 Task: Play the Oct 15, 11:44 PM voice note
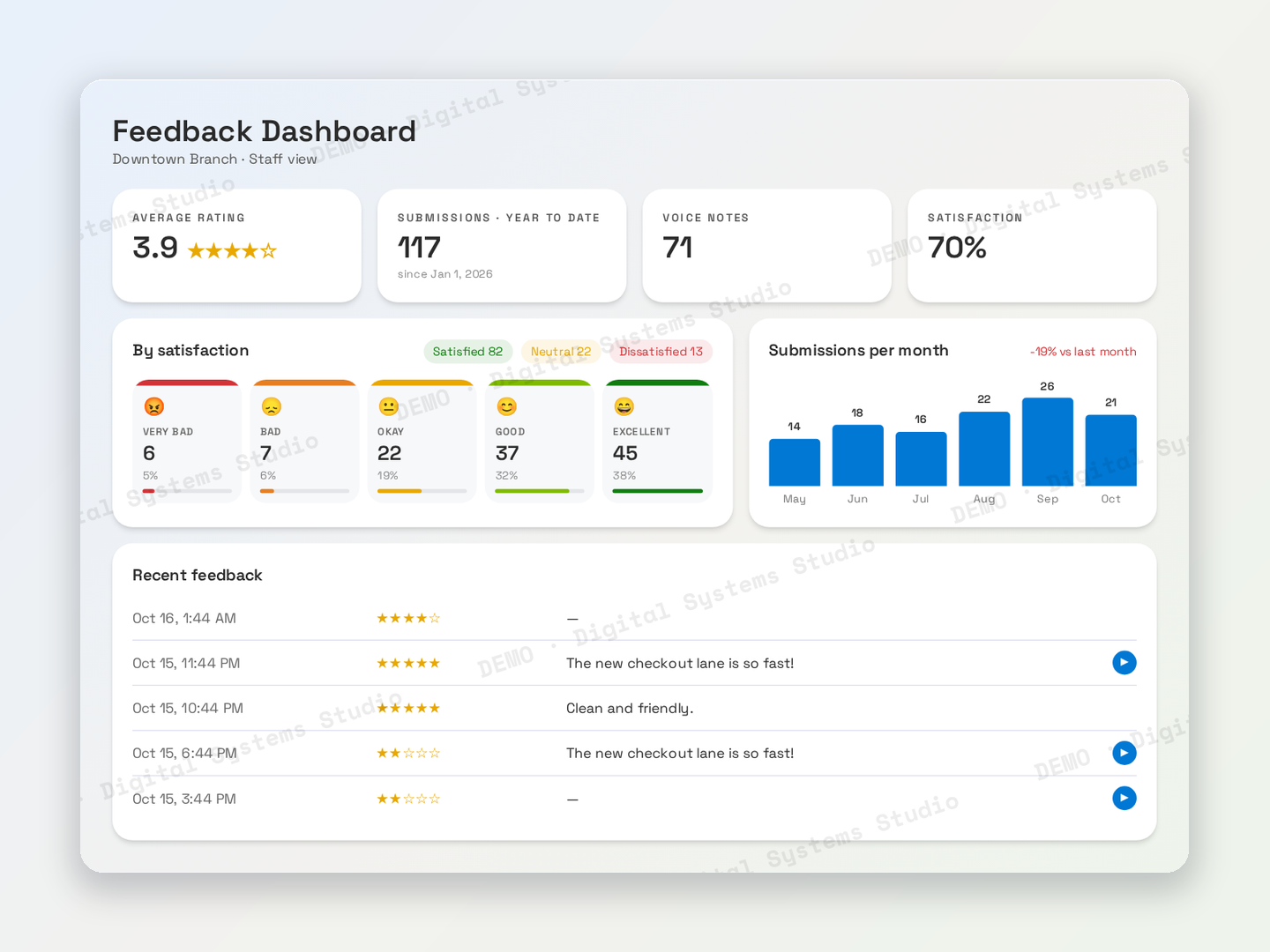pos(1124,663)
